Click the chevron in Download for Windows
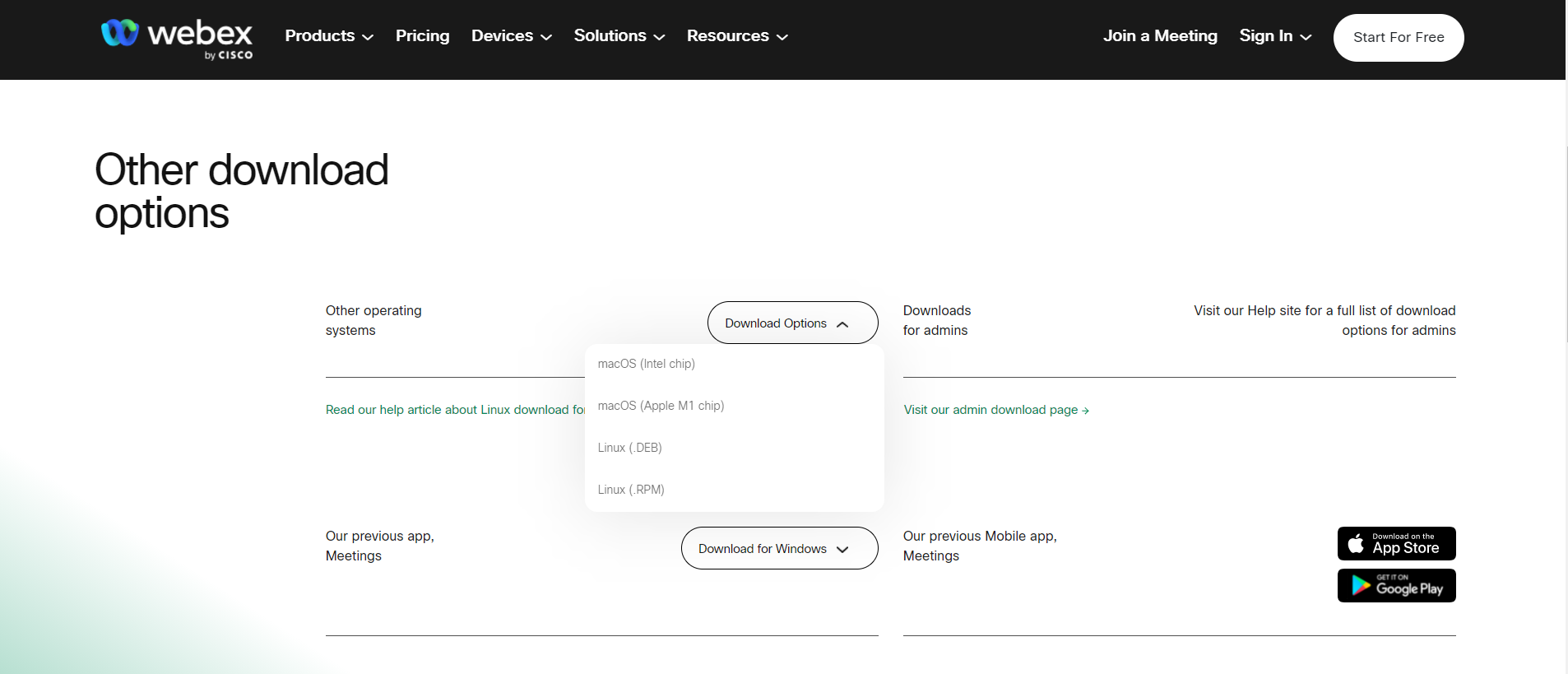The height and width of the screenshot is (674, 1568). 842,550
